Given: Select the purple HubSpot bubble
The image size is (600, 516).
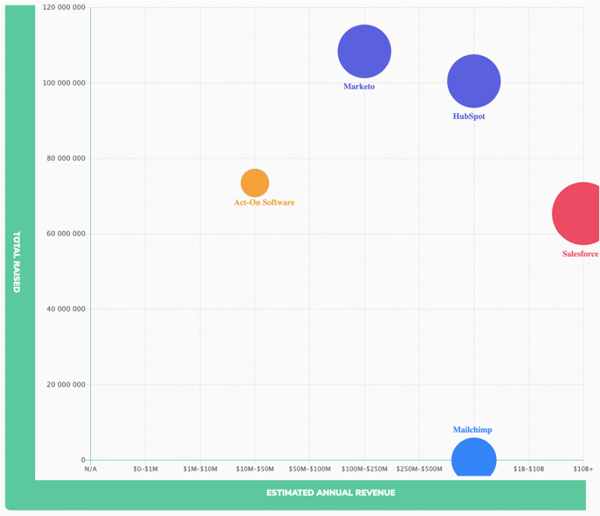Looking at the screenshot, I should coord(473,81).
